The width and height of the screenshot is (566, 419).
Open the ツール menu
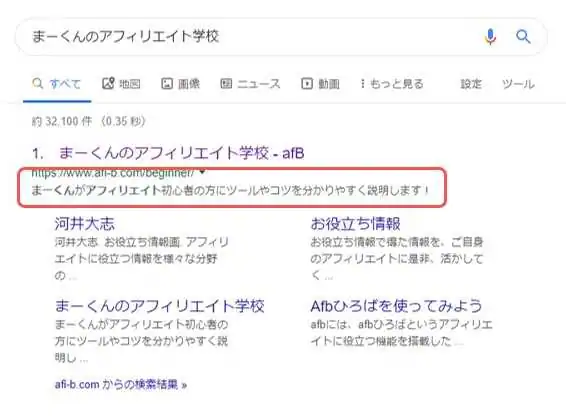pos(518,84)
